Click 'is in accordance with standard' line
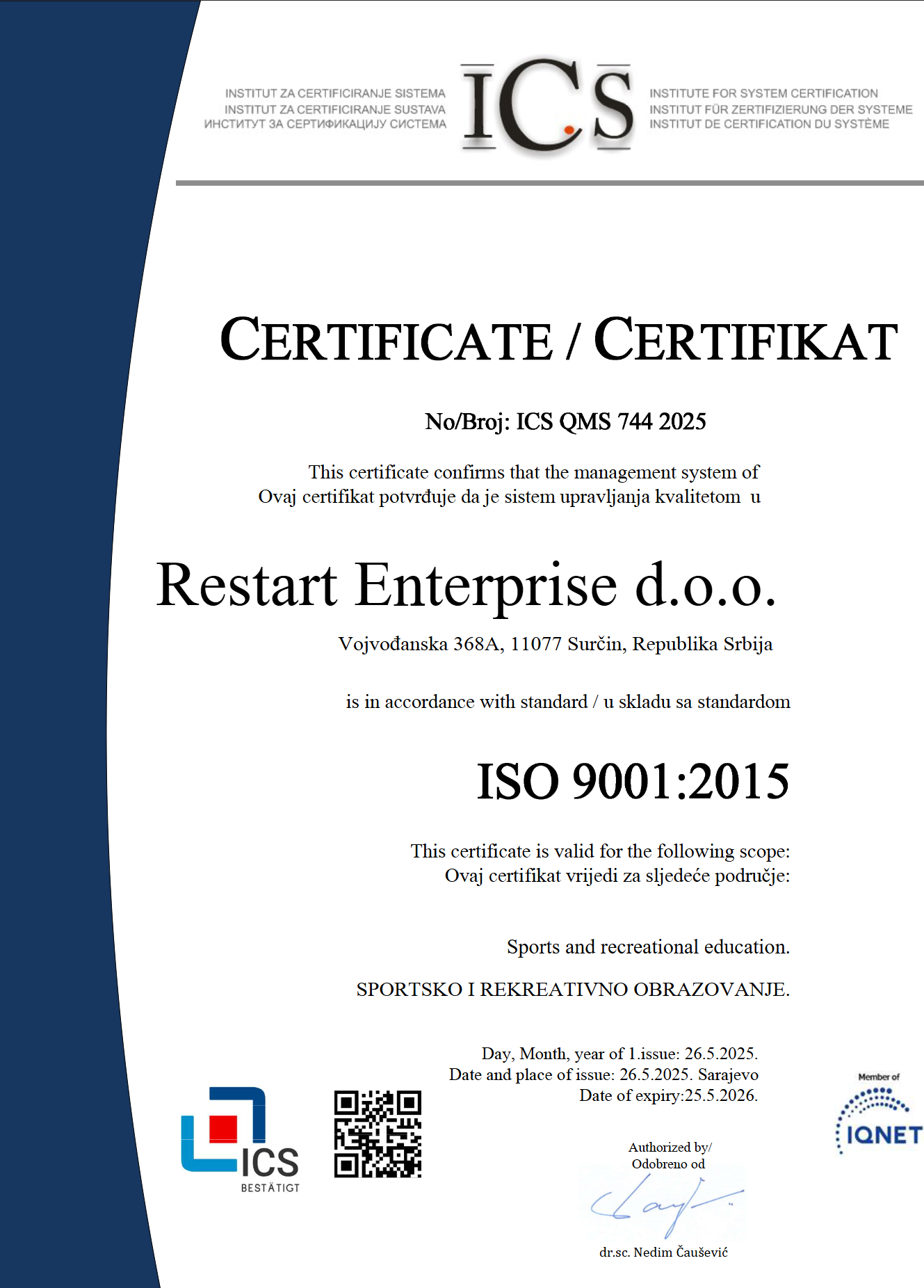Image resolution: width=924 pixels, height=1288 pixels. [567, 702]
